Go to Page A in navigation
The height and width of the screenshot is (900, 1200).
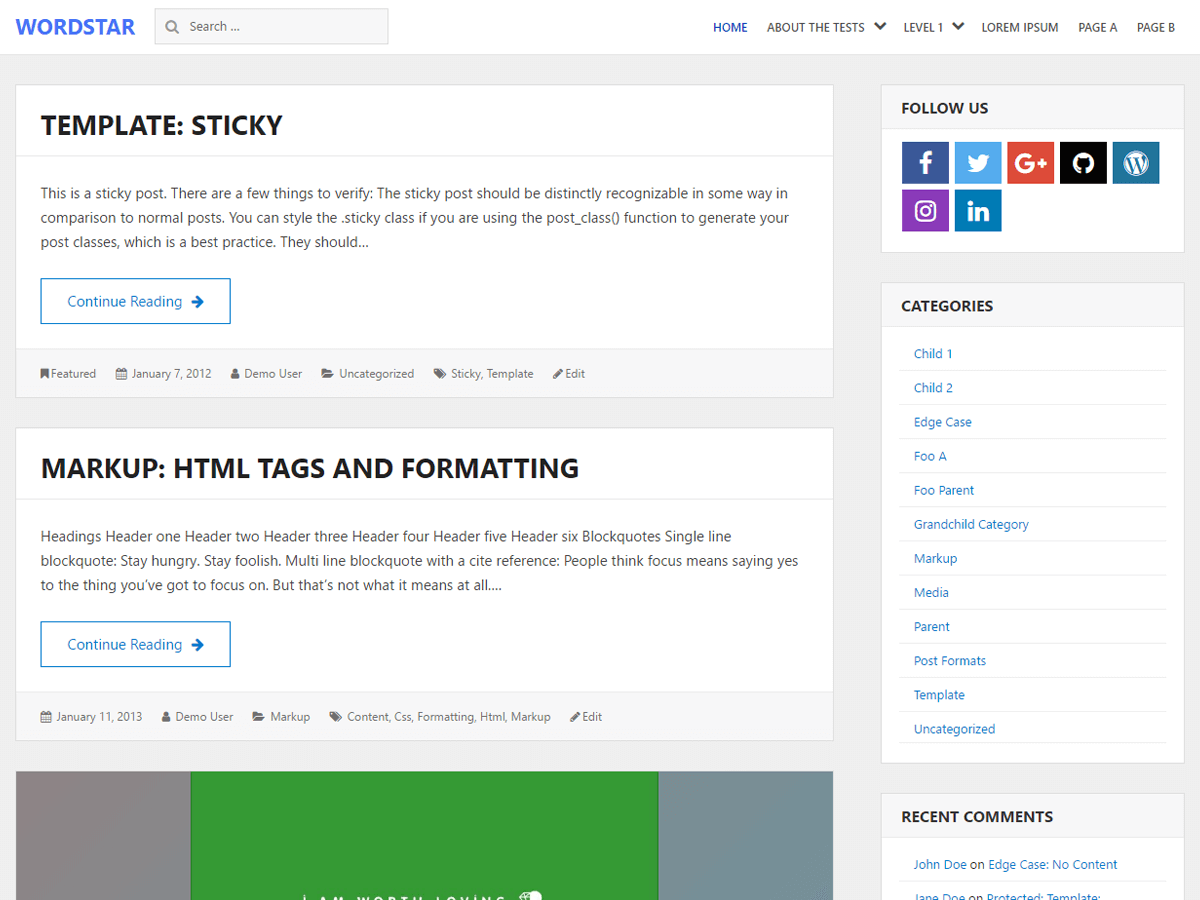pyautogui.click(x=1097, y=28)
